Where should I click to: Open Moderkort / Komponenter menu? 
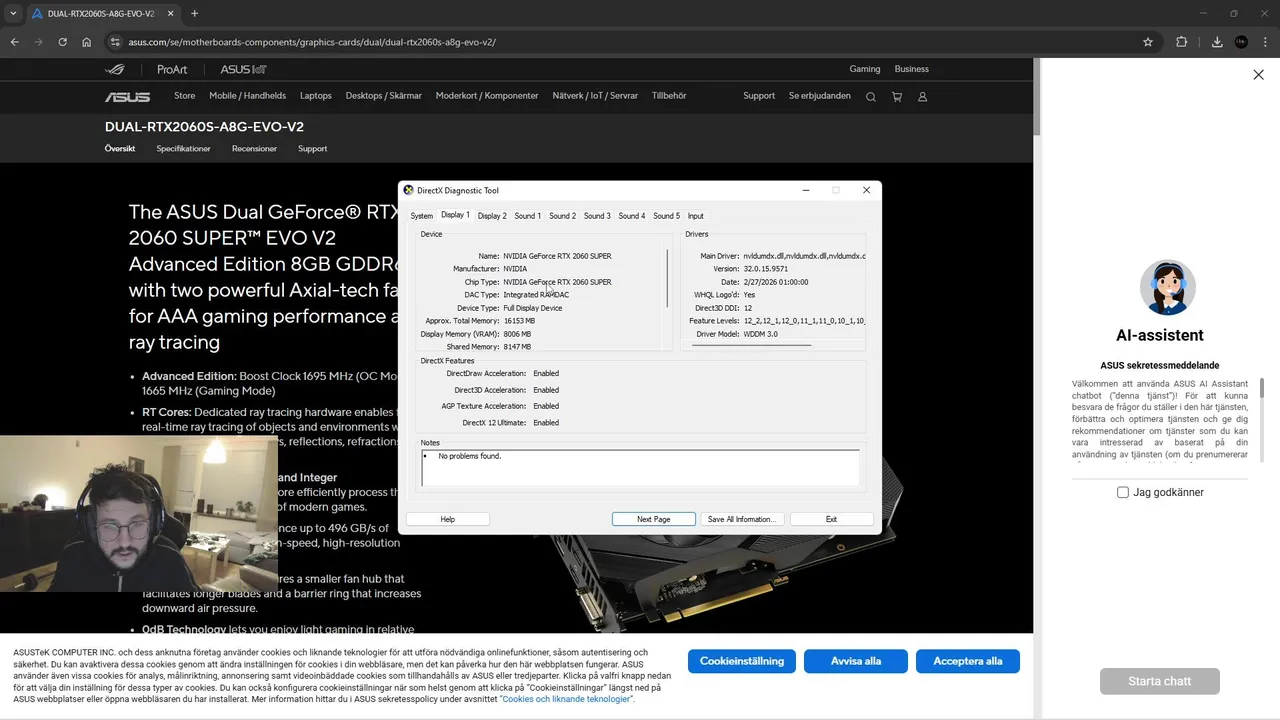[487, 96]
